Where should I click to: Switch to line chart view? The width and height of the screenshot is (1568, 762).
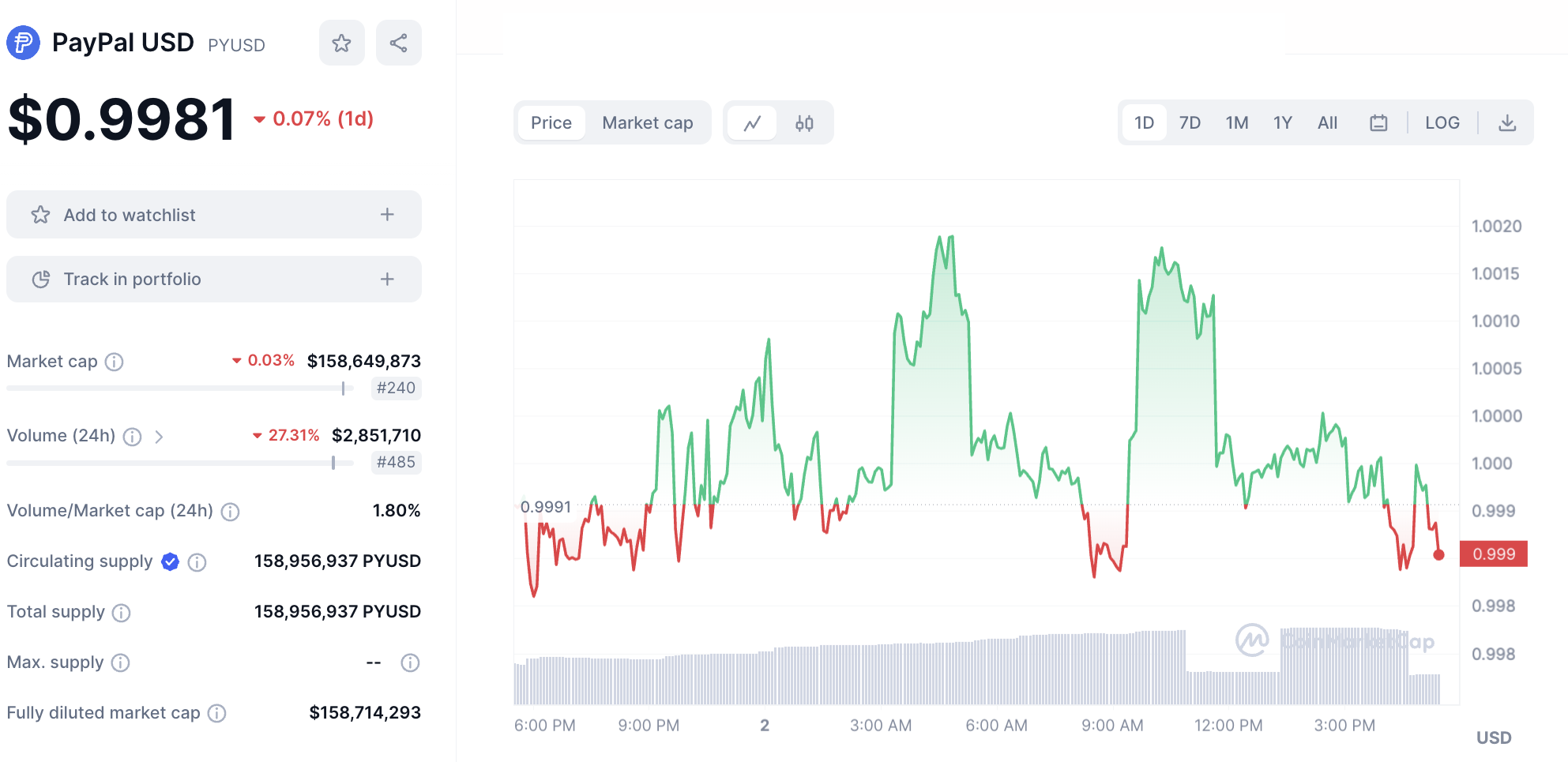(752, 123)
